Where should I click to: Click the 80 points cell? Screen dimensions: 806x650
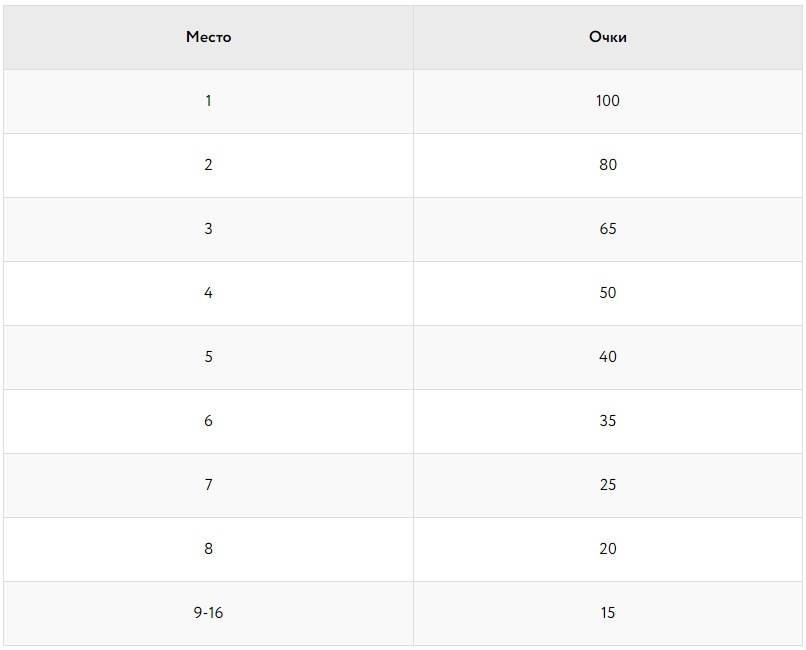pos(608,165)
